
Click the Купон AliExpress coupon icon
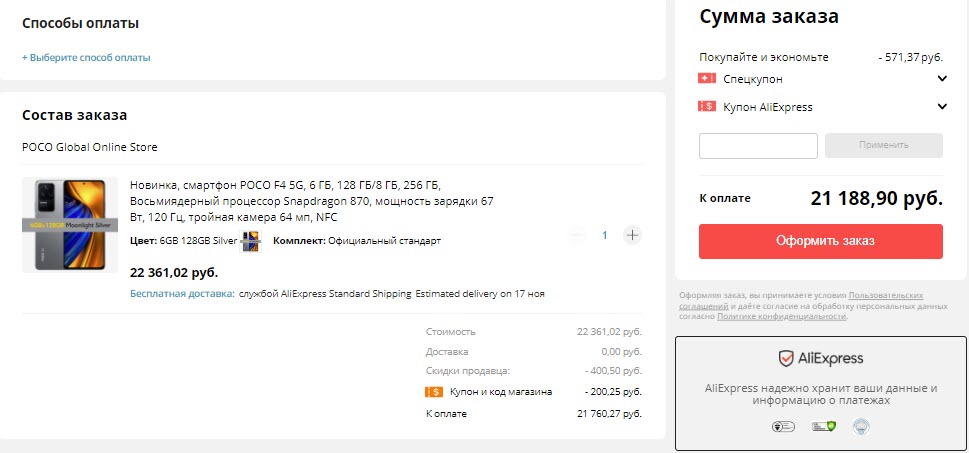[x=707, y=107]
